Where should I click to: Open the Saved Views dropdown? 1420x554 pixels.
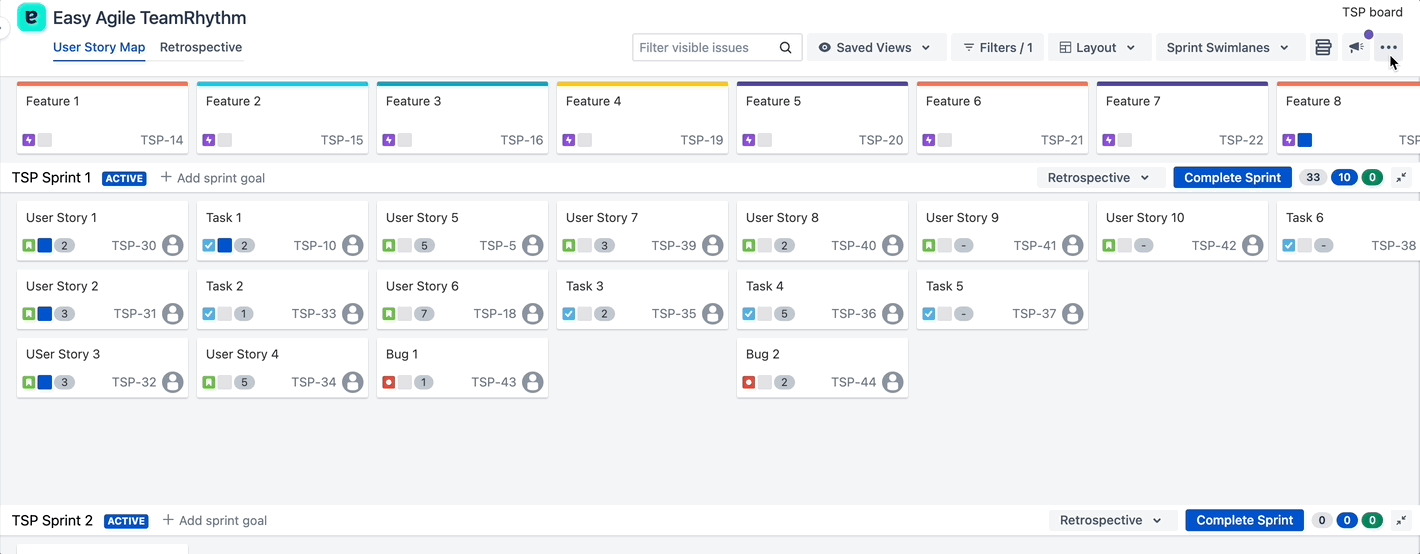tap(875, 47)
